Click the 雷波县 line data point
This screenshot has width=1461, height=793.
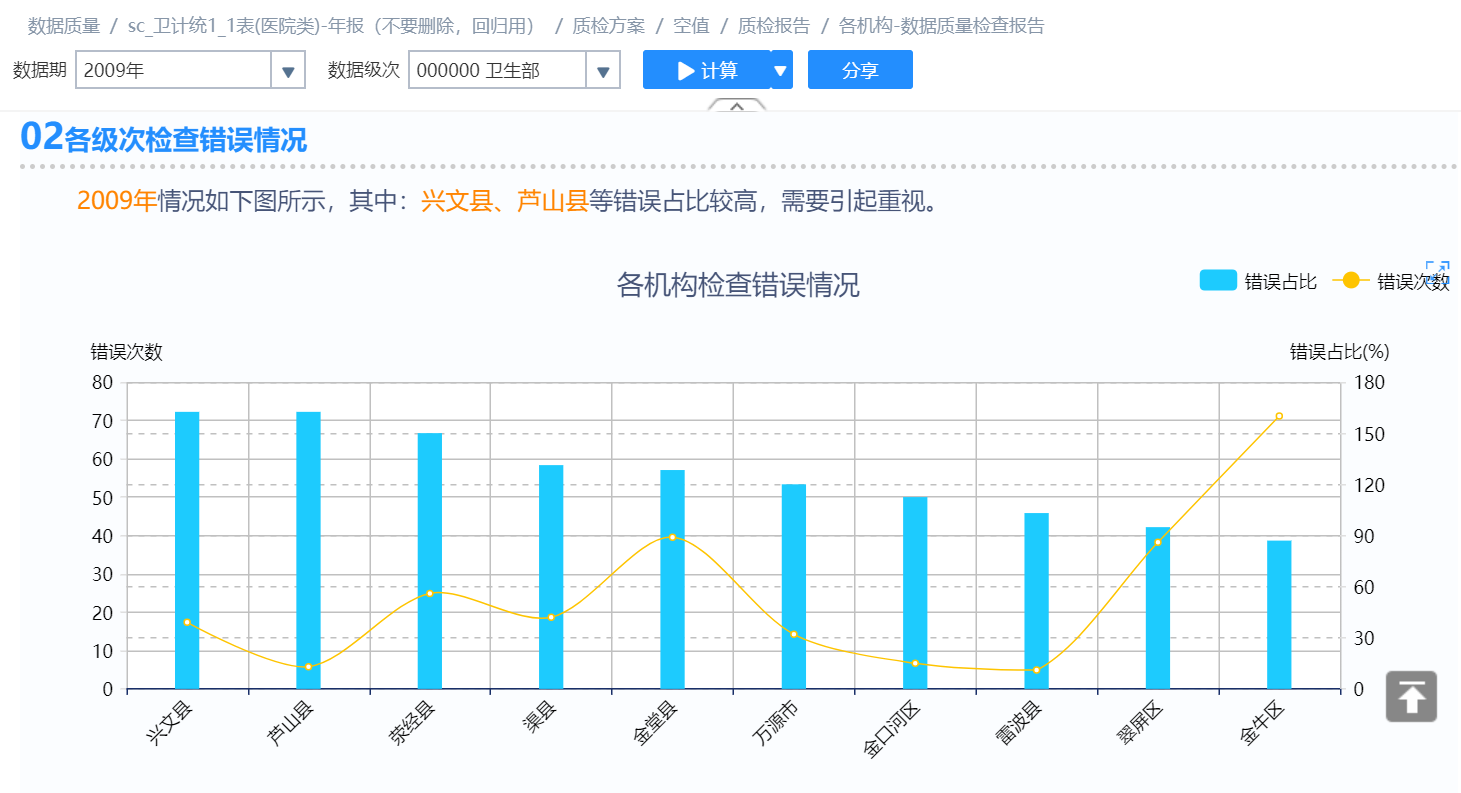(1036, 670)
